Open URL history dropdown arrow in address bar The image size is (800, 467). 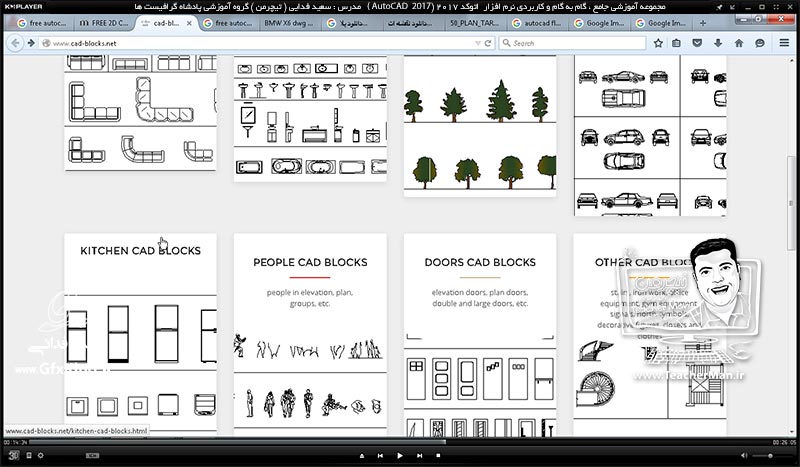point(478,43)
